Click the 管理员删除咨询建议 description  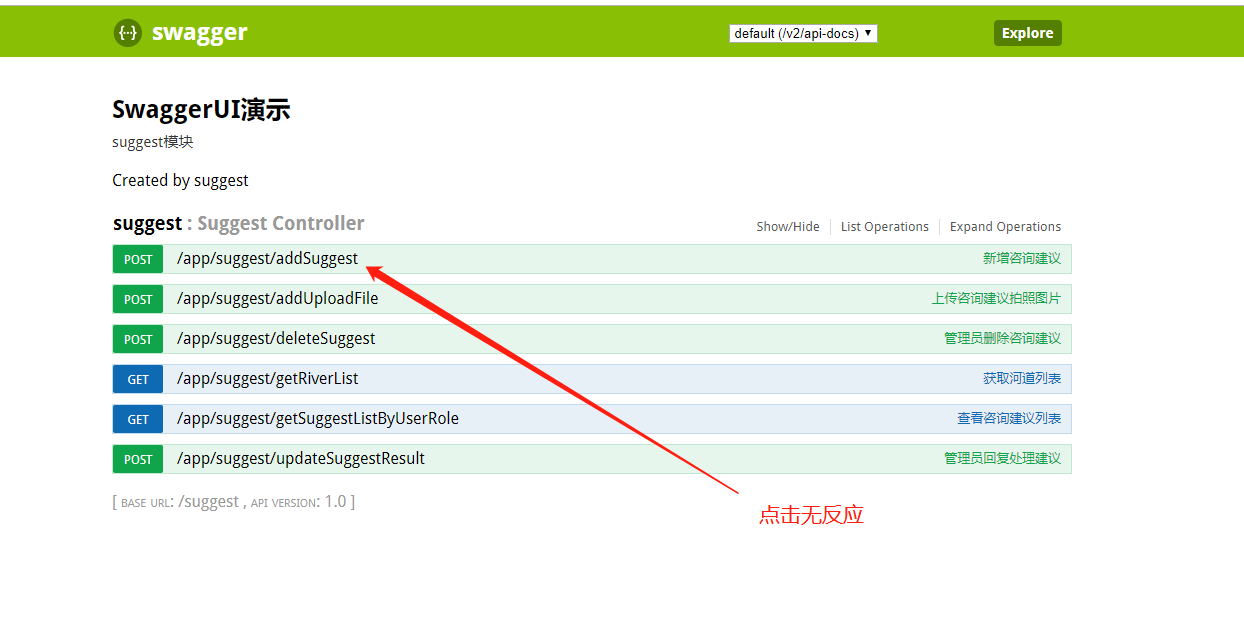click(1003, 338)
